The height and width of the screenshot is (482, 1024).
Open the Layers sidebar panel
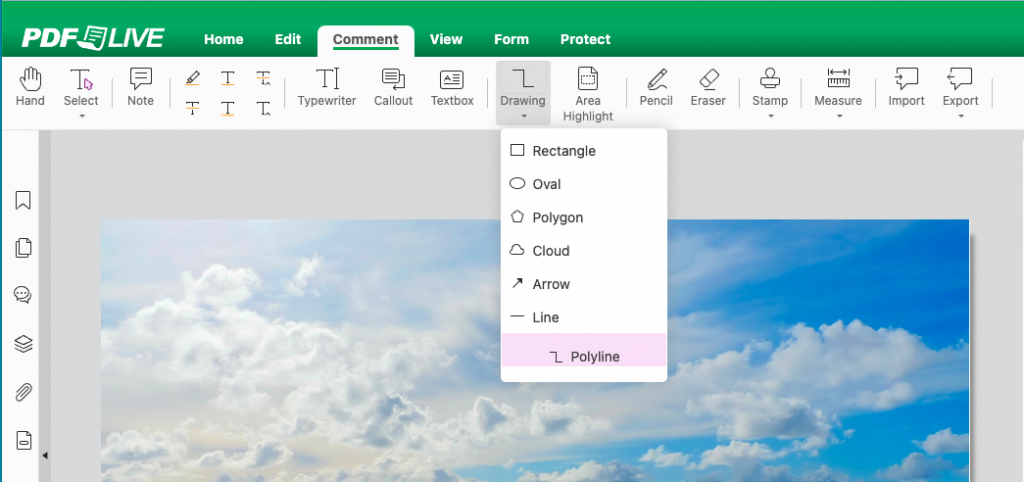click(x=23, y=344)
